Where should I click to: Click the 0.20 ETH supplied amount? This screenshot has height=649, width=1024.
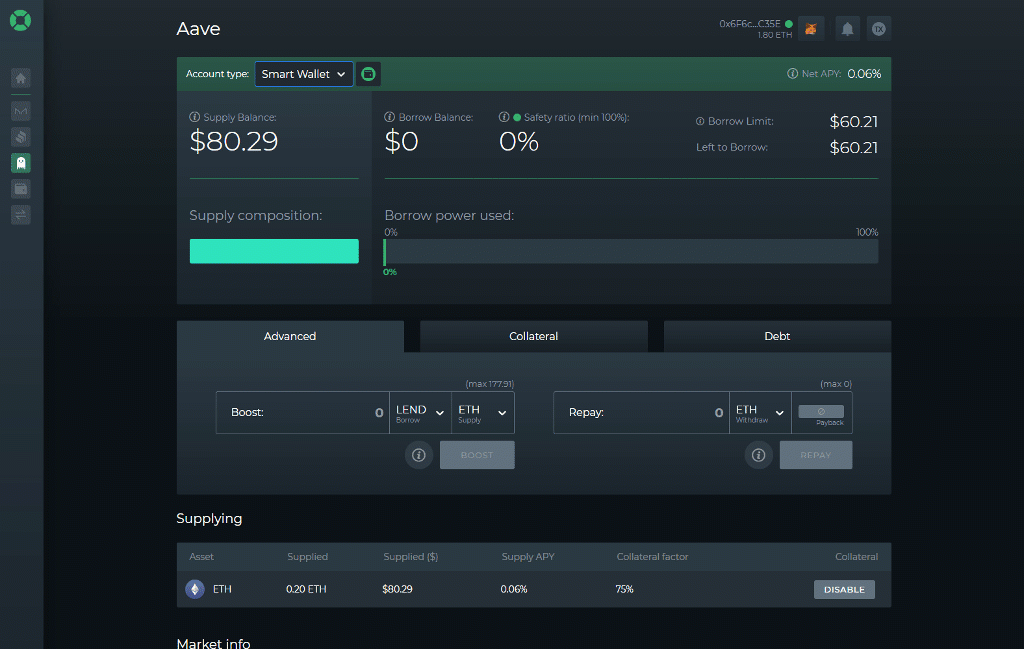(306, 589)
